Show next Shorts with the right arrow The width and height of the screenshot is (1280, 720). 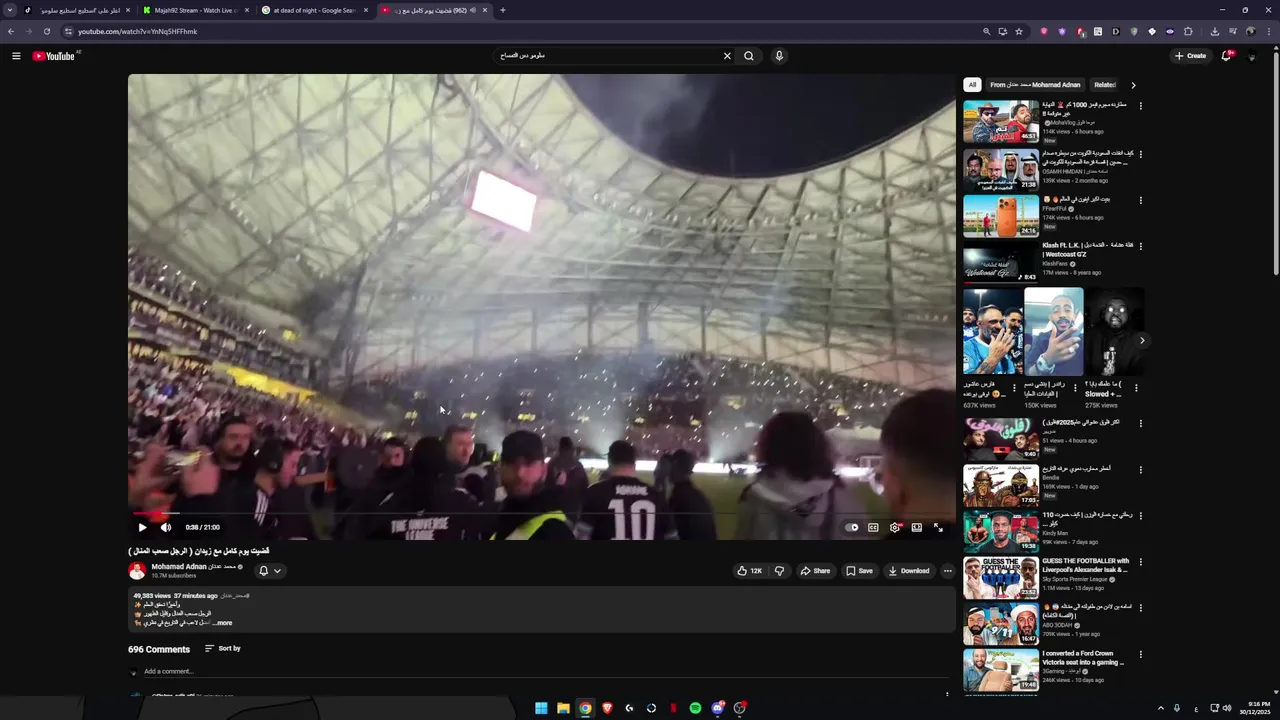[x=1142, y=340]
